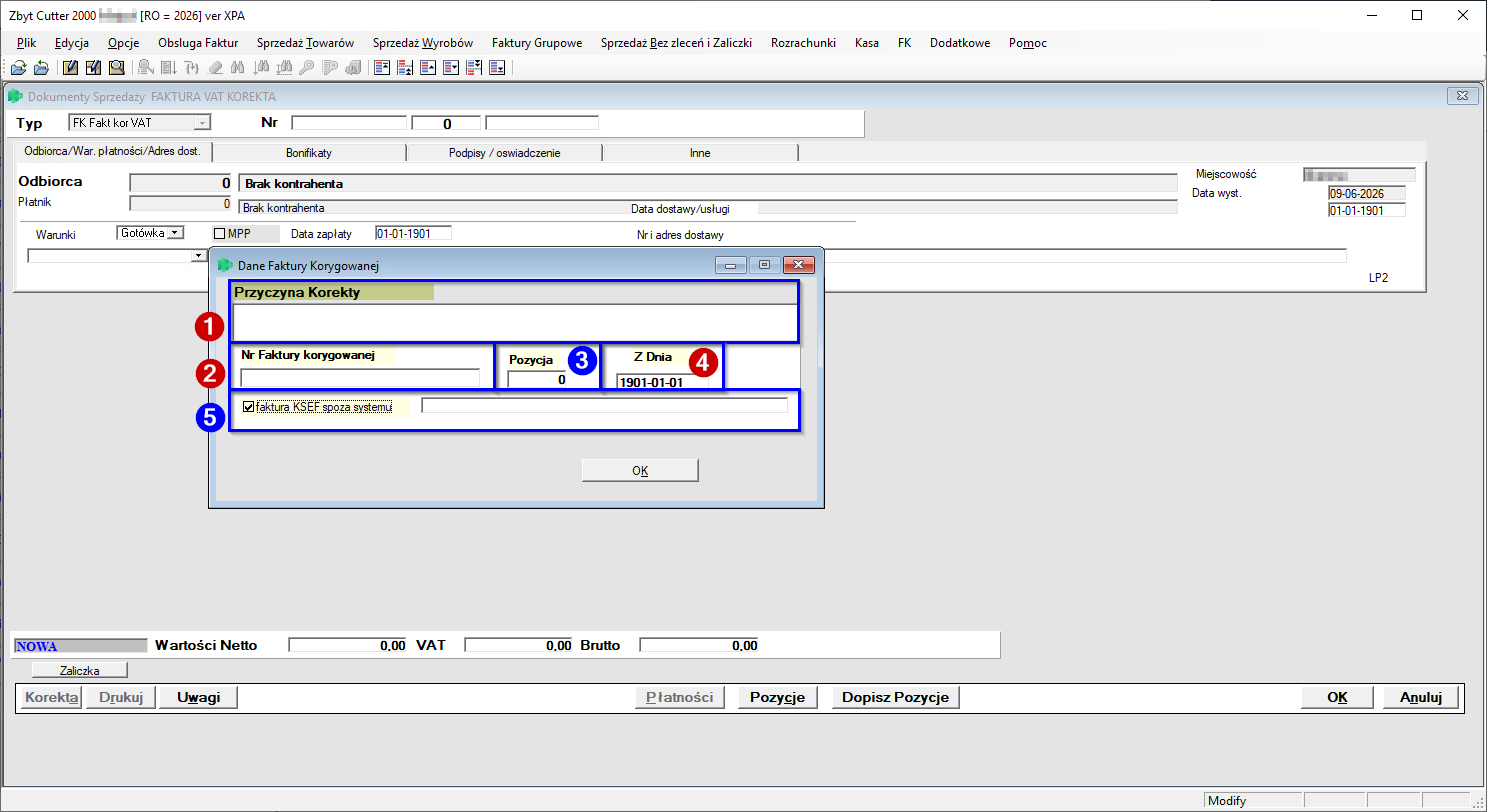Open the Pomoc menu
Screen dimensions: 1487x812
1028,43
